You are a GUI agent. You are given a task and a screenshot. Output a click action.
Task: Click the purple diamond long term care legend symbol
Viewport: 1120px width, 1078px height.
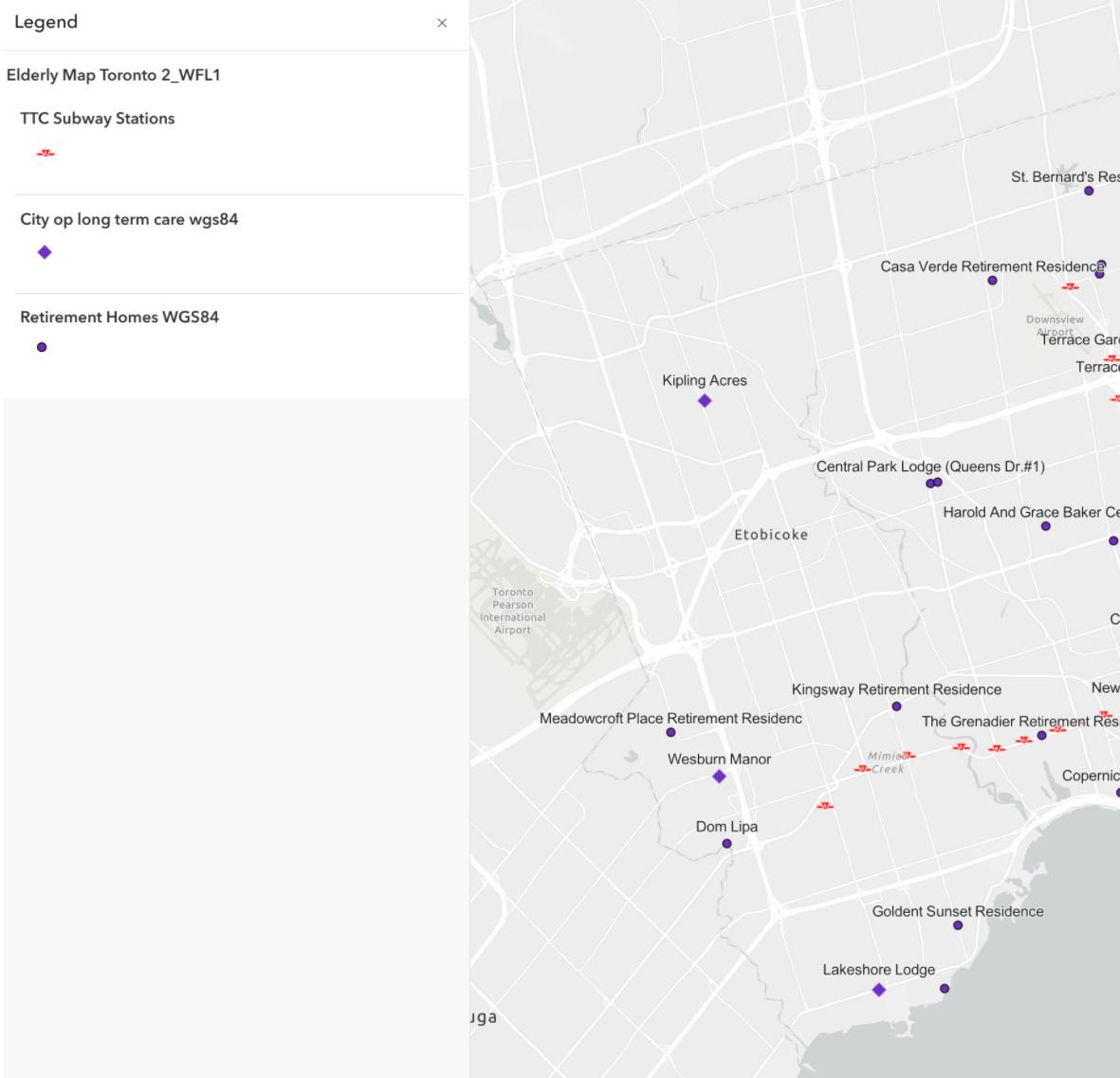(x=45, y=252)
